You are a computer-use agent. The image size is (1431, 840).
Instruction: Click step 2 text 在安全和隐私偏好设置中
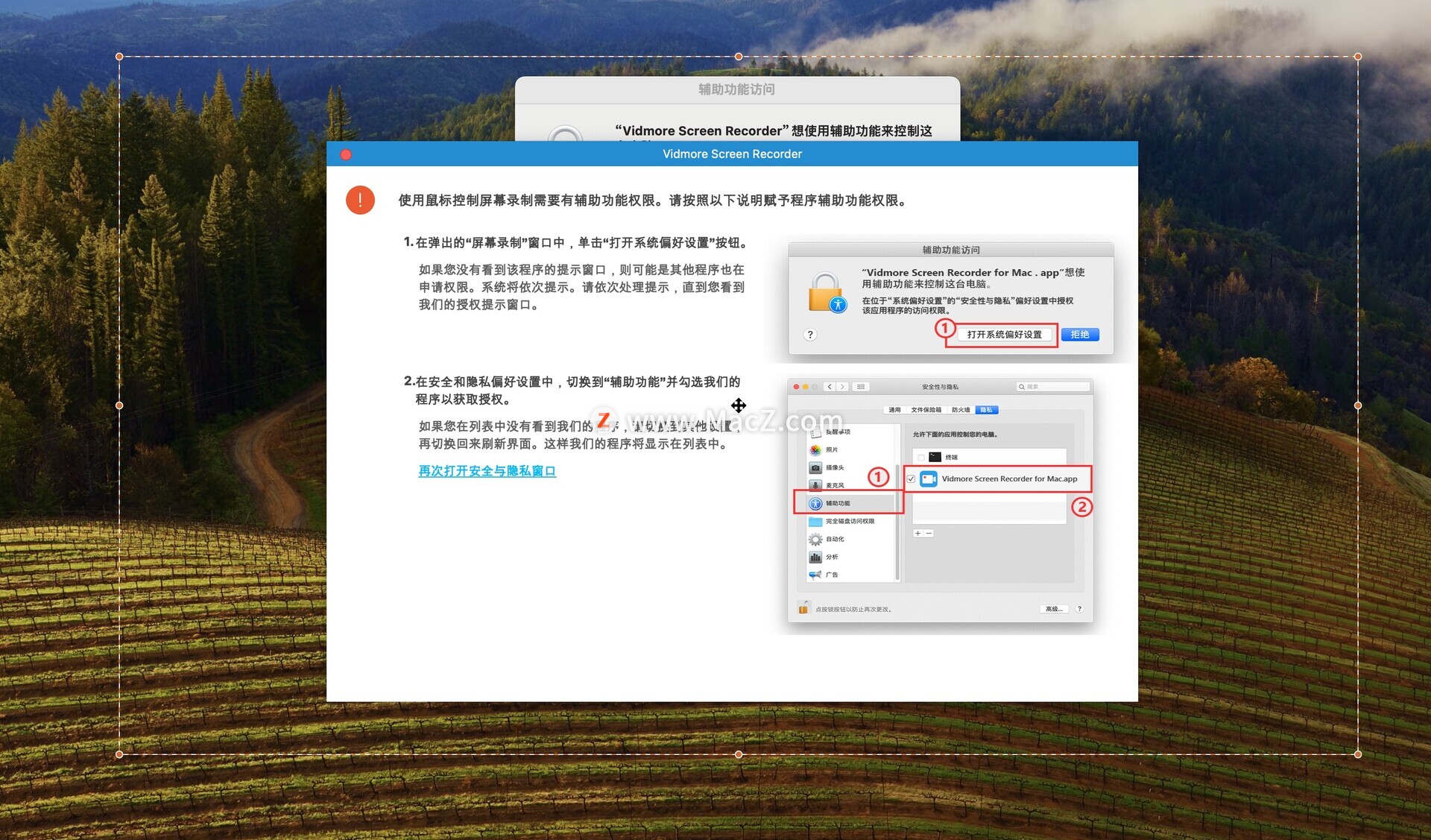tap(572, 391)
